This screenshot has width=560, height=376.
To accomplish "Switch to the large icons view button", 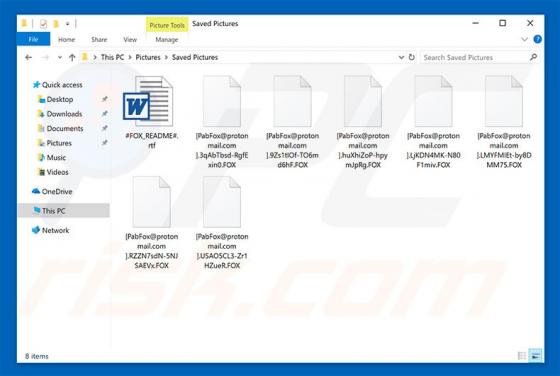I will [536, 356].
